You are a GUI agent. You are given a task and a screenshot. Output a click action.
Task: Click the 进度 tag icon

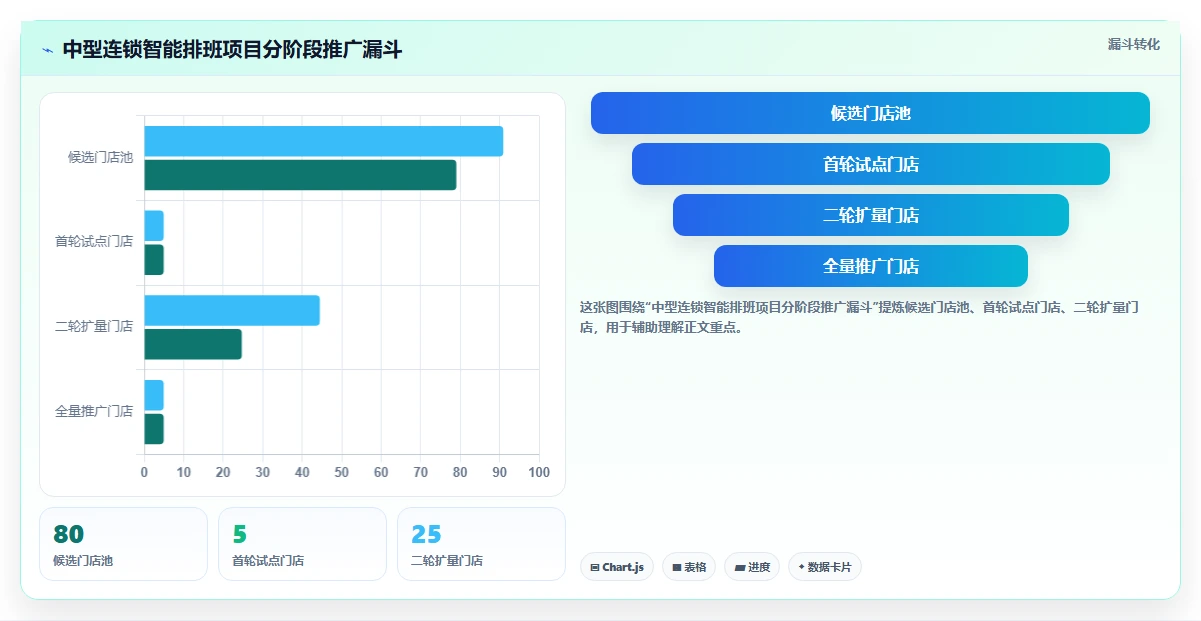click(x=740, y=567)
